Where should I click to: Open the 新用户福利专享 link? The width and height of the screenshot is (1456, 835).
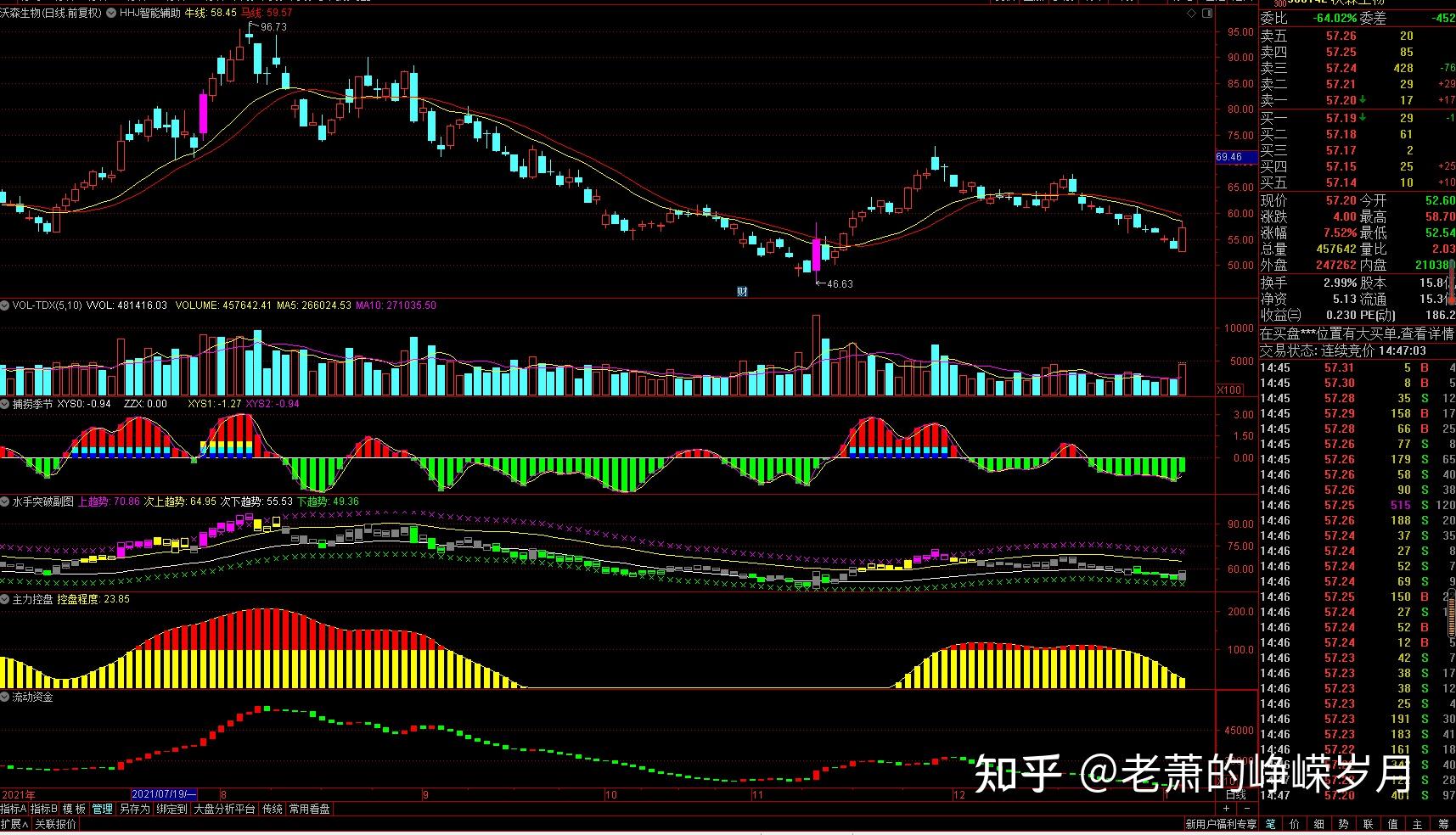[x=1220, y=824]
